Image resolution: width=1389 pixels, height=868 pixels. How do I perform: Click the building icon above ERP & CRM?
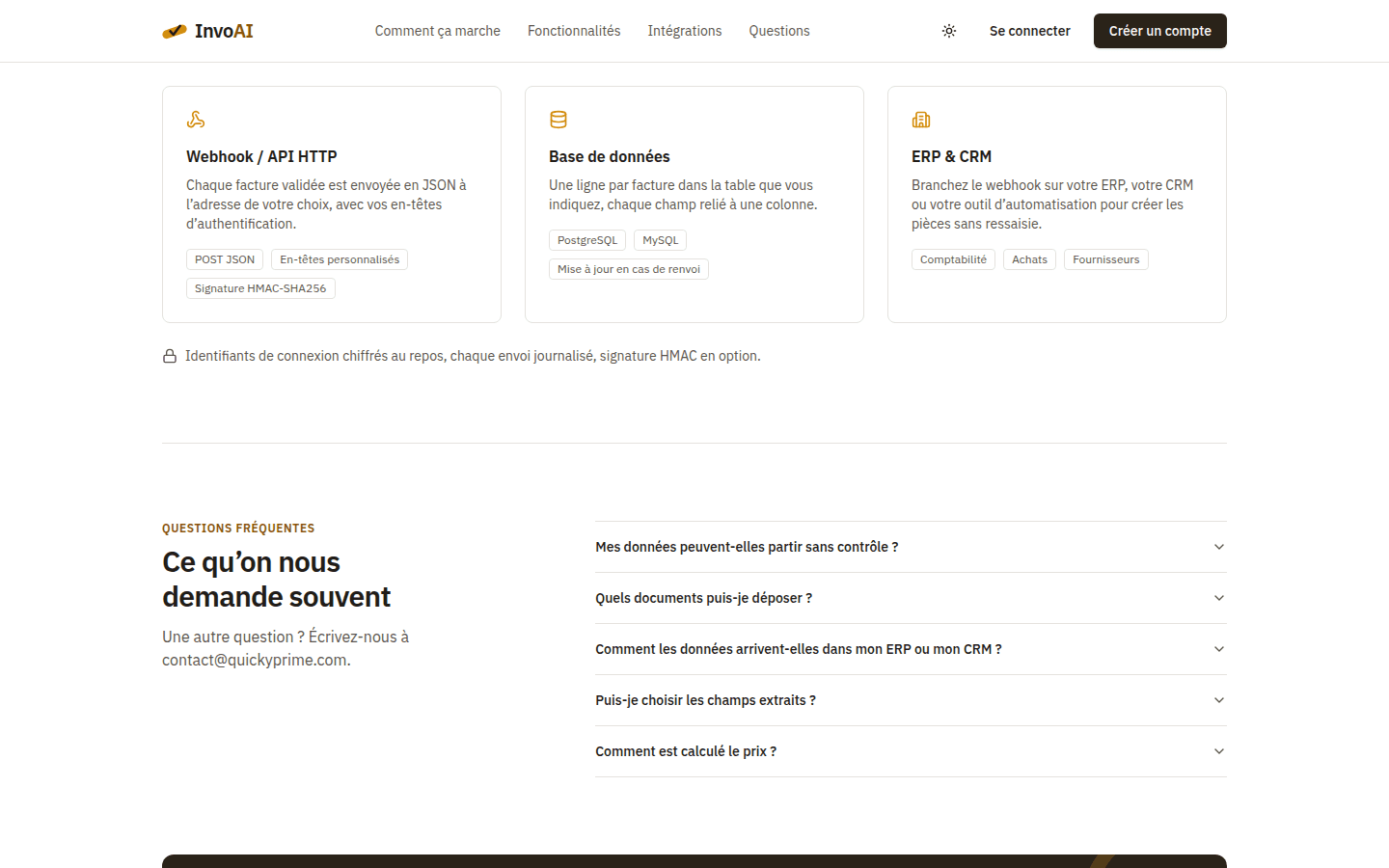(921, 120)
